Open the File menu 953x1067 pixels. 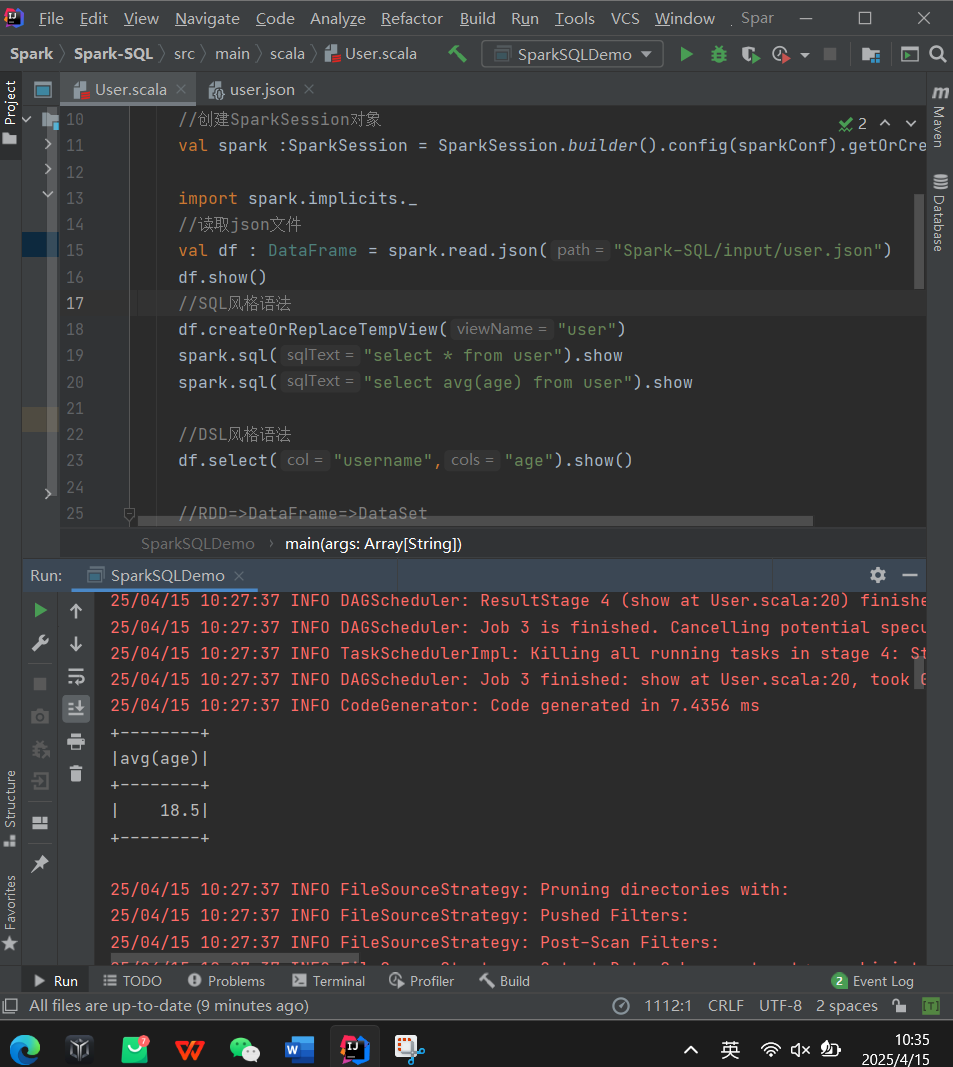click(x=51, y=18)
